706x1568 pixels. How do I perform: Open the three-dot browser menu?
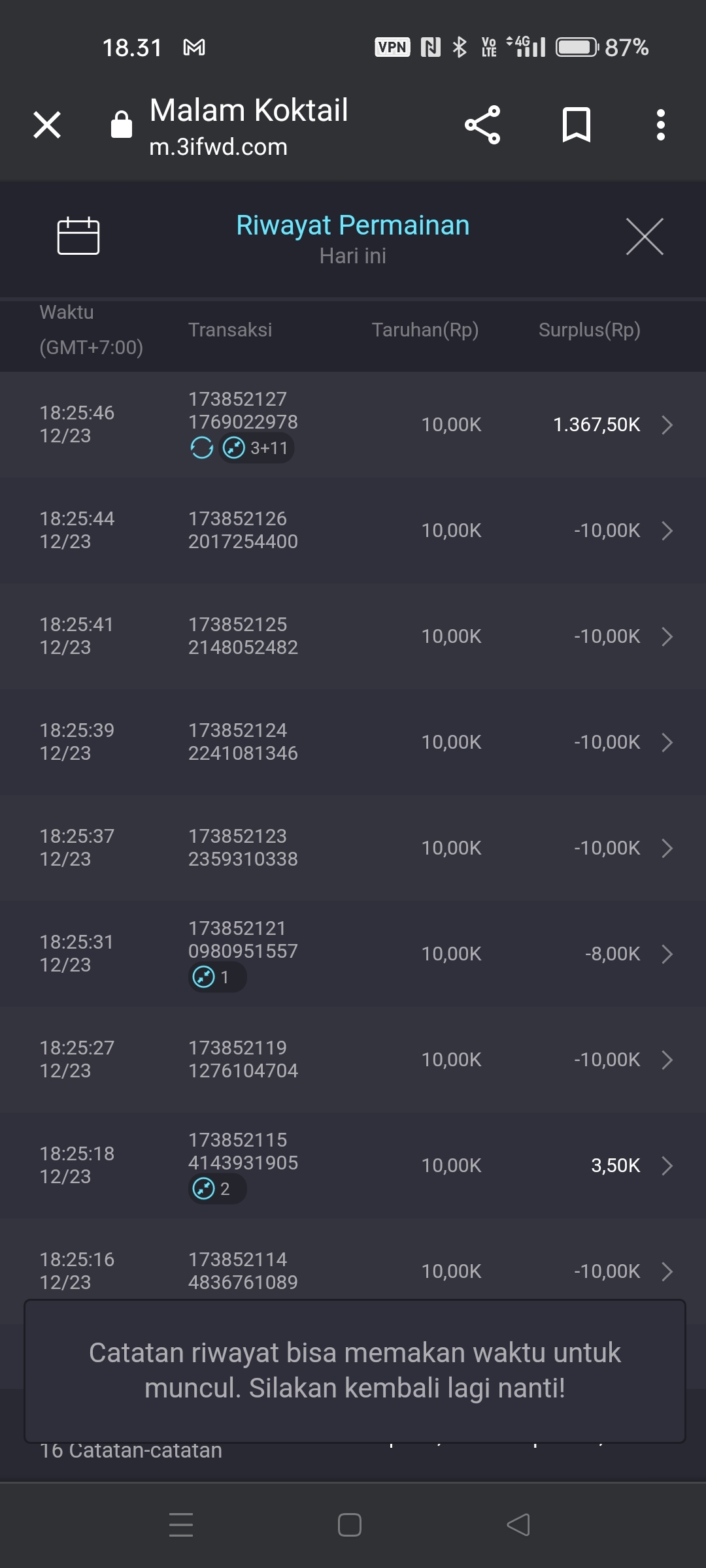tap(660, 125)
